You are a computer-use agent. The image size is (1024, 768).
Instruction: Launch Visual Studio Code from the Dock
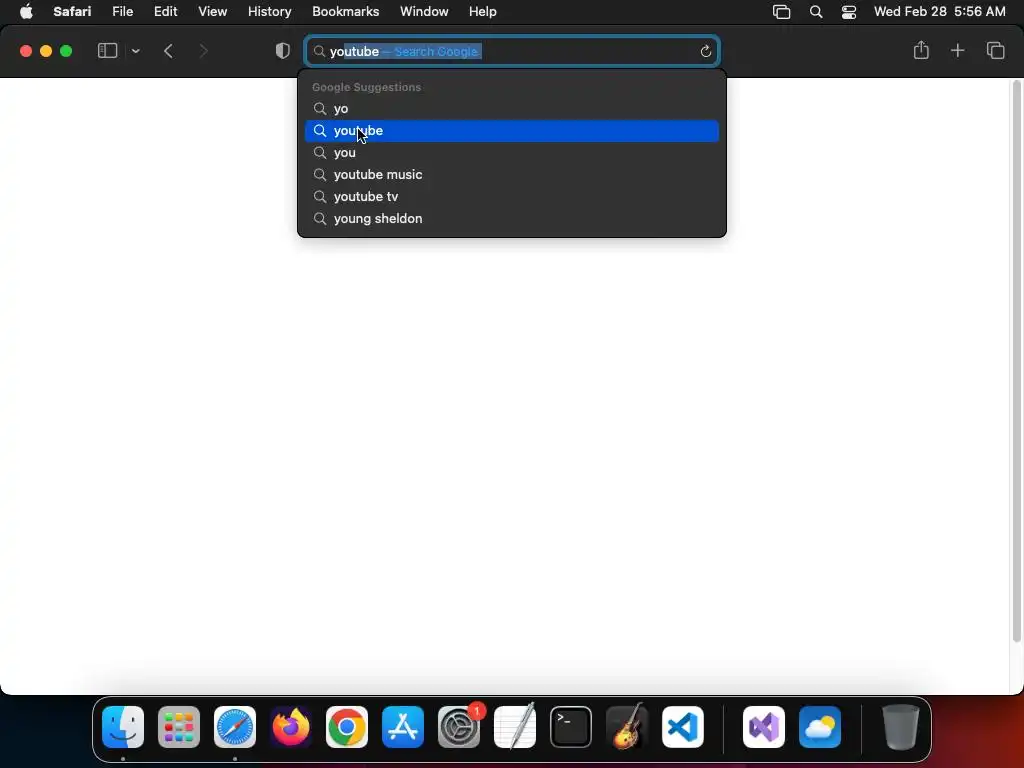[x=682, y=727]
